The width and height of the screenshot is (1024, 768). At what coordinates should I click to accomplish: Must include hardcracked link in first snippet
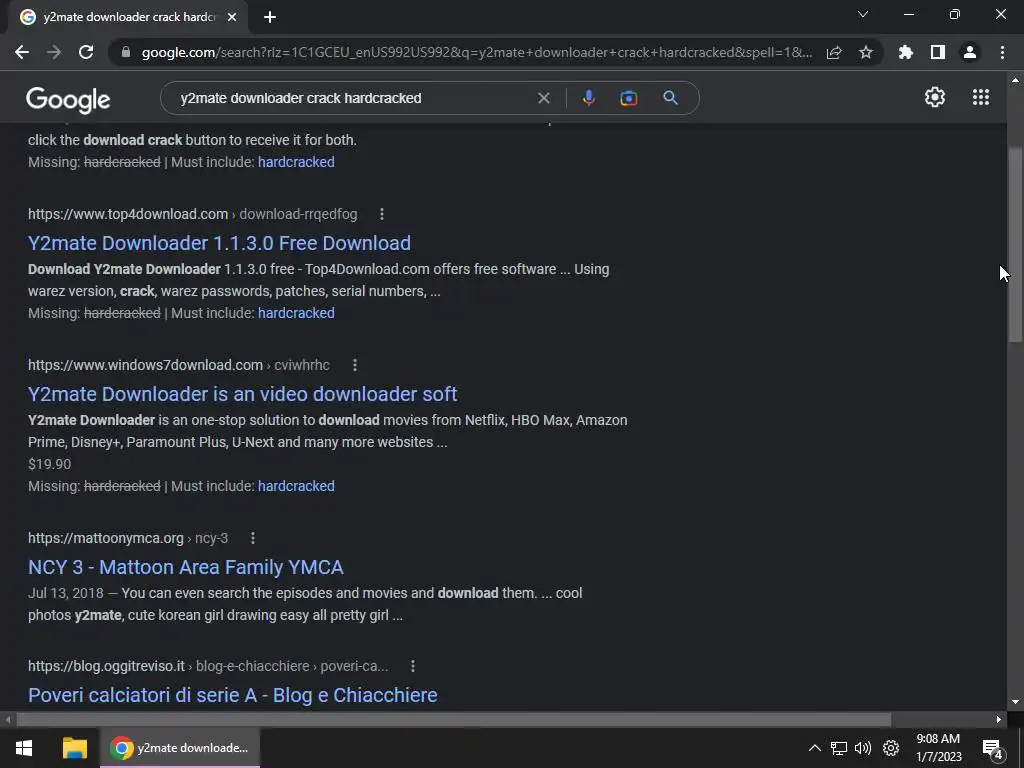[x=296, y=162]
